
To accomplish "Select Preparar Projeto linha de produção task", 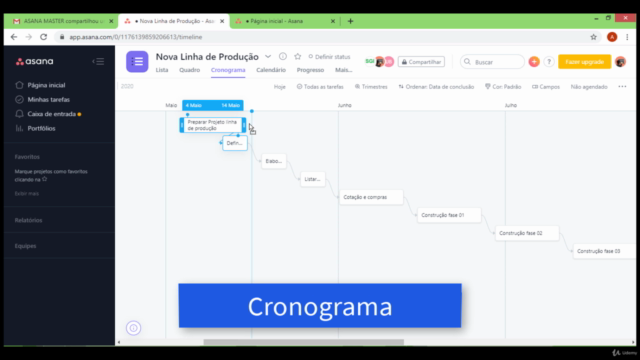I will (213, 125).
